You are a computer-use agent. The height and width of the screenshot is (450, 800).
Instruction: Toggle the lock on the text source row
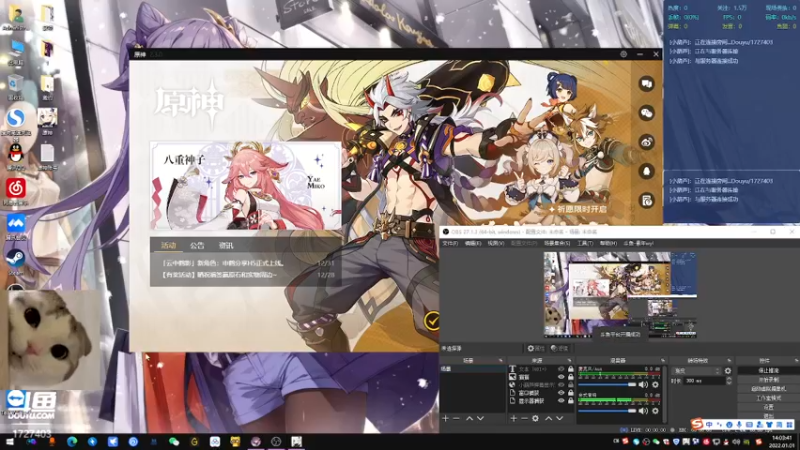pyautogui.click(x=571, y=369)
